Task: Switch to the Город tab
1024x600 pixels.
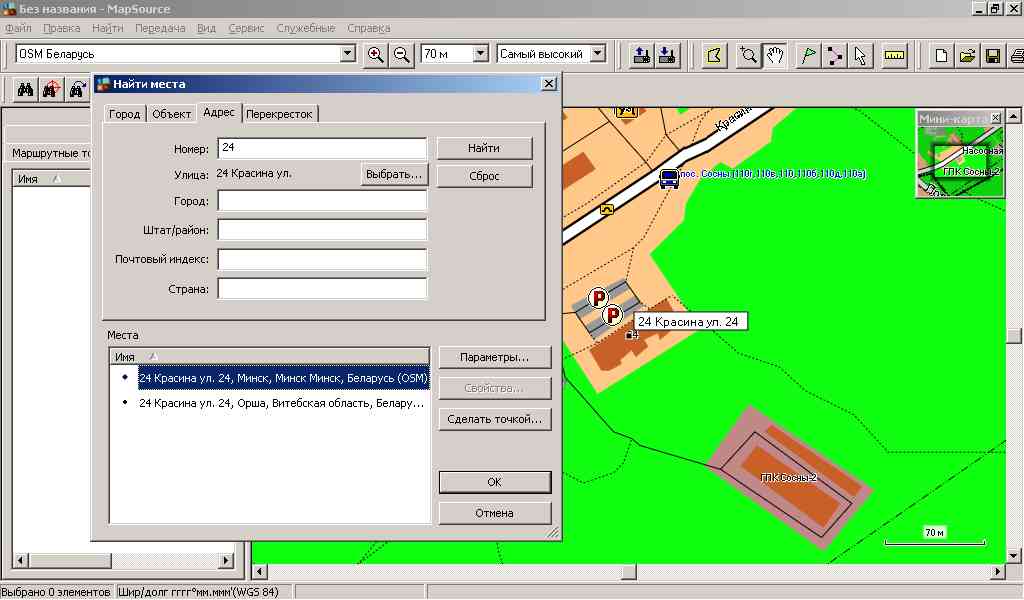Action: point(125,114)
